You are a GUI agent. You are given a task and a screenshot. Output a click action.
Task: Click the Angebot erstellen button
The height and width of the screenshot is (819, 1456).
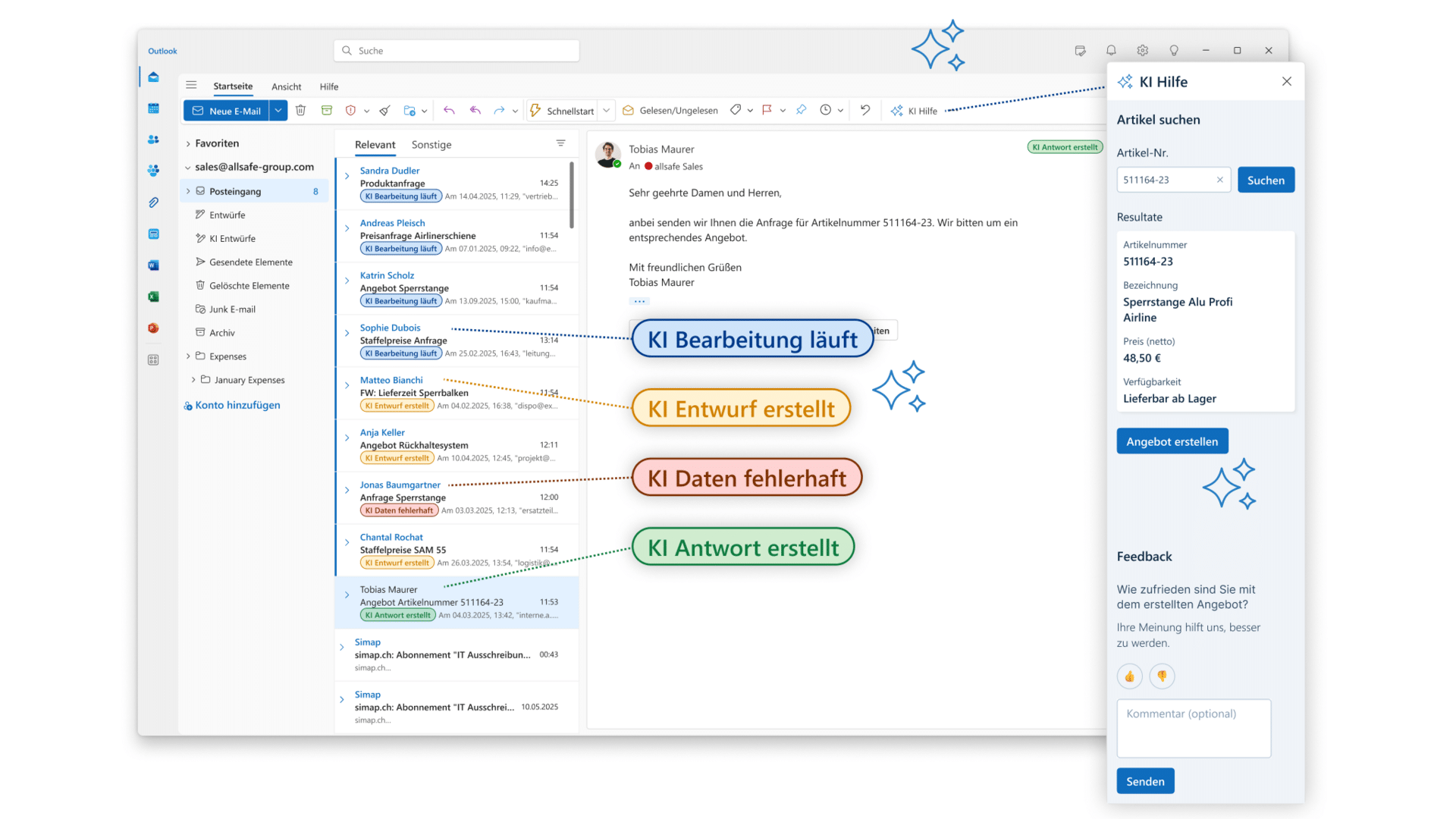(1172, 441)
